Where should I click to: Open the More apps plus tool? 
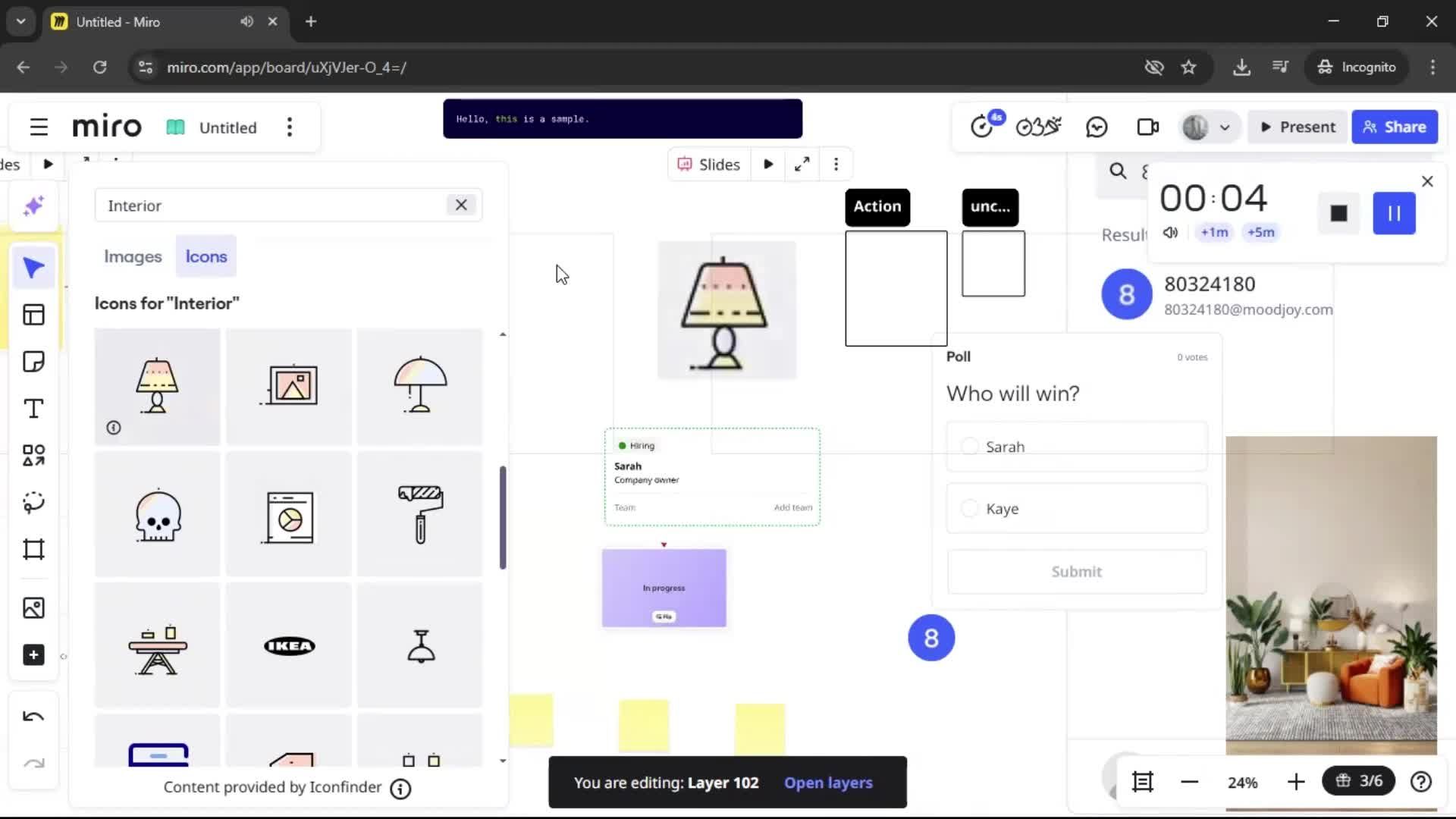pos(33,655)
